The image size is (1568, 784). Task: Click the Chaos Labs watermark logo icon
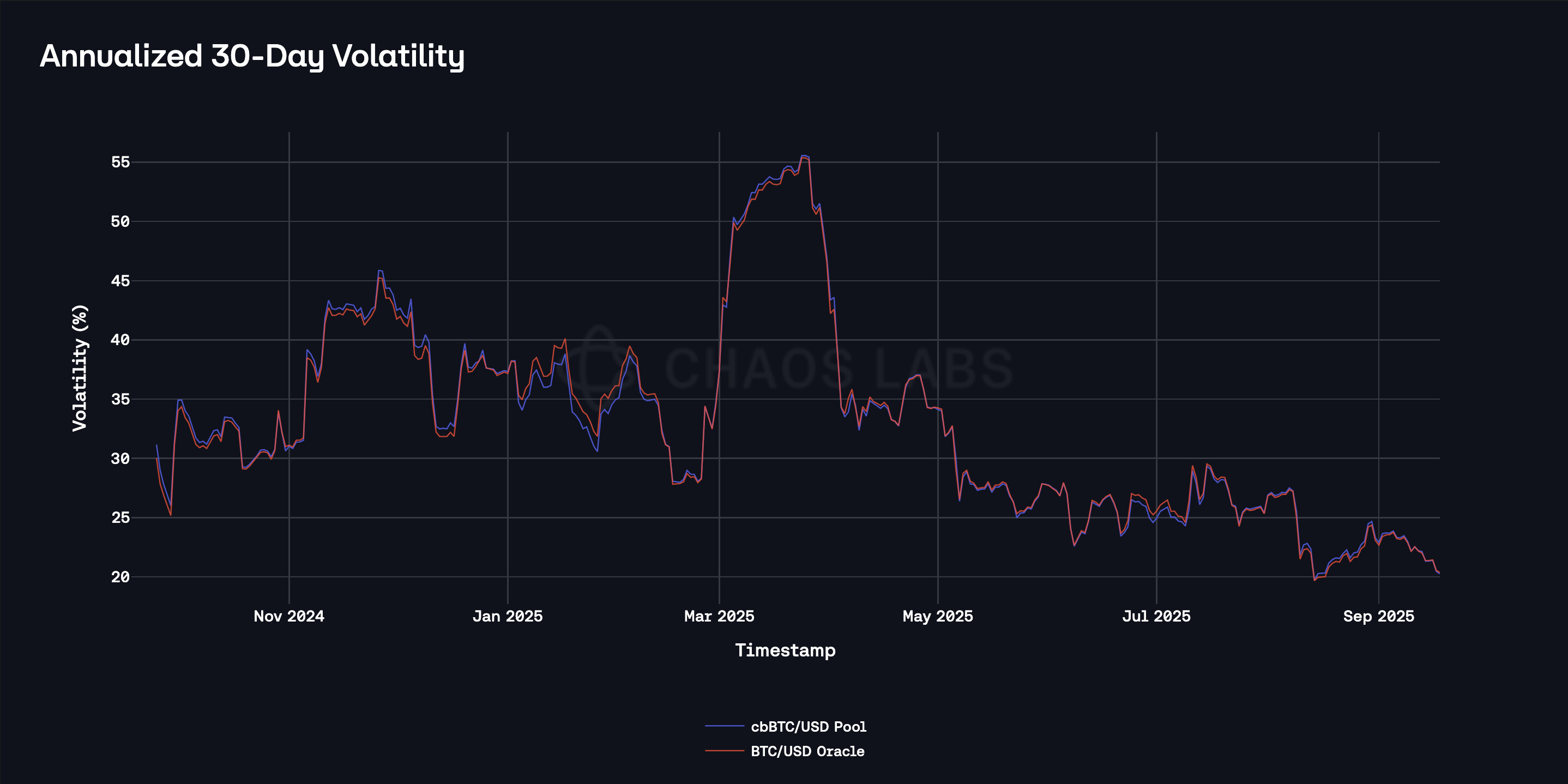[x=600, y=366]
